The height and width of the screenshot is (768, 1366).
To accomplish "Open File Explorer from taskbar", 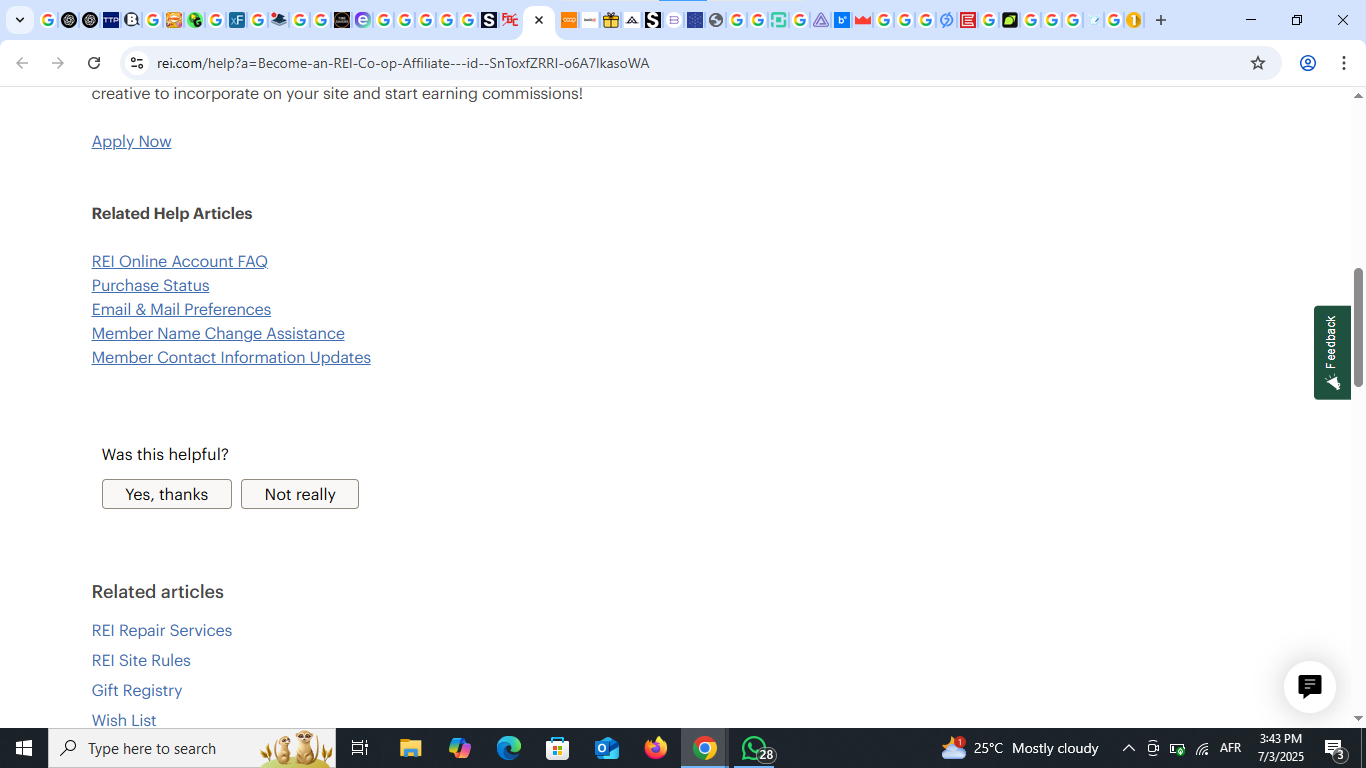I will 411,748.
